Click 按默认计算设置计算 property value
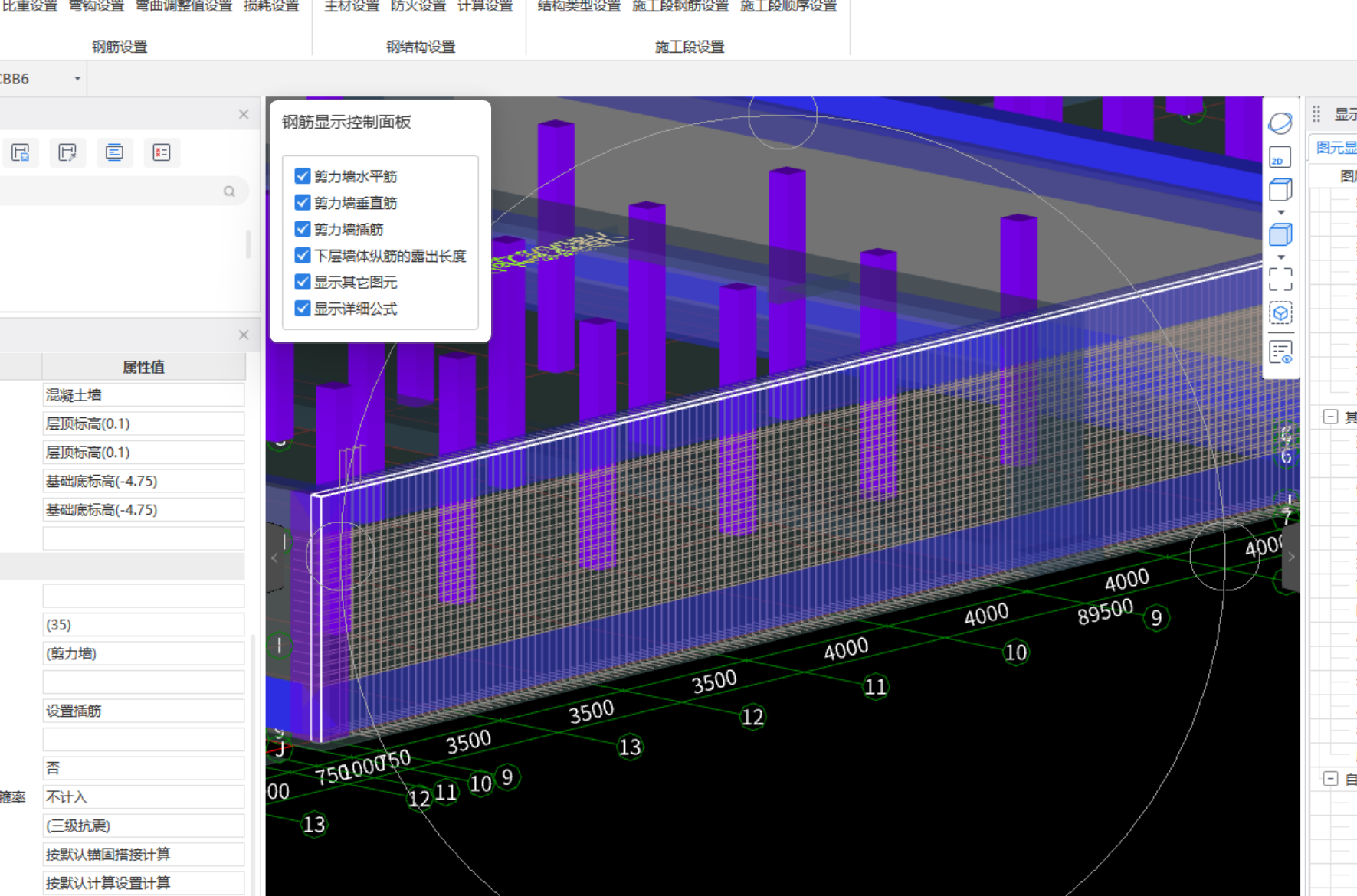1357x896 pixels. 143,883
